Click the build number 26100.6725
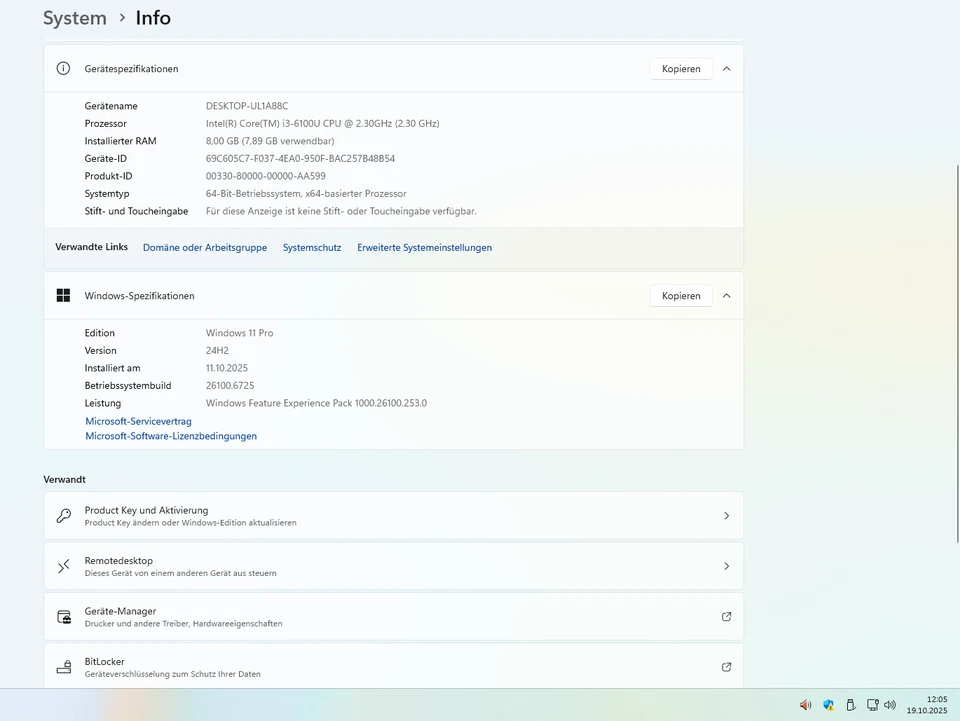Screen dimensions: 960x721 230,386
